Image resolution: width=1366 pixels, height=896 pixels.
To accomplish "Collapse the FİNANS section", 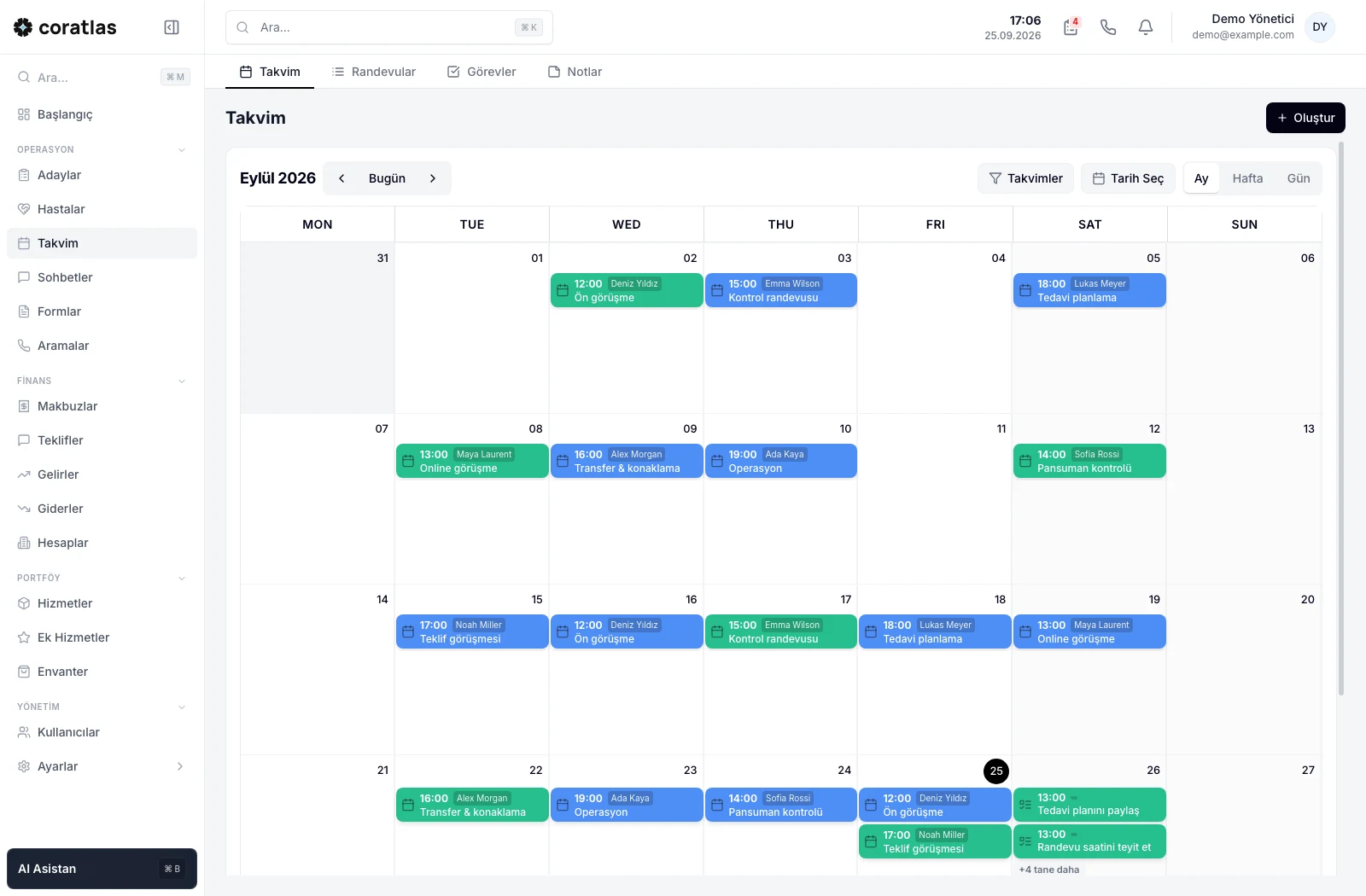I will pos(182,381).
